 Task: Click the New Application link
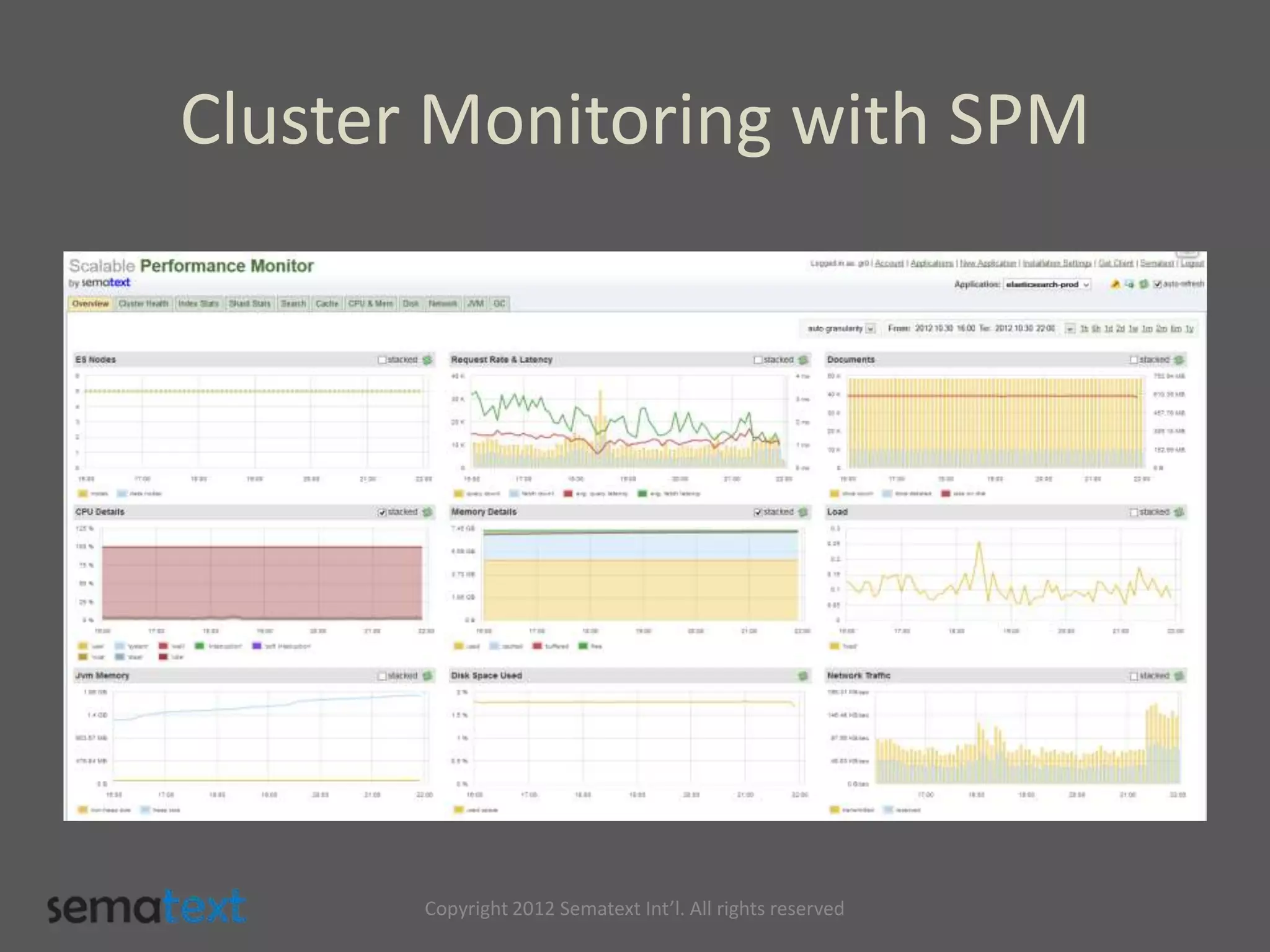point(988,263)
